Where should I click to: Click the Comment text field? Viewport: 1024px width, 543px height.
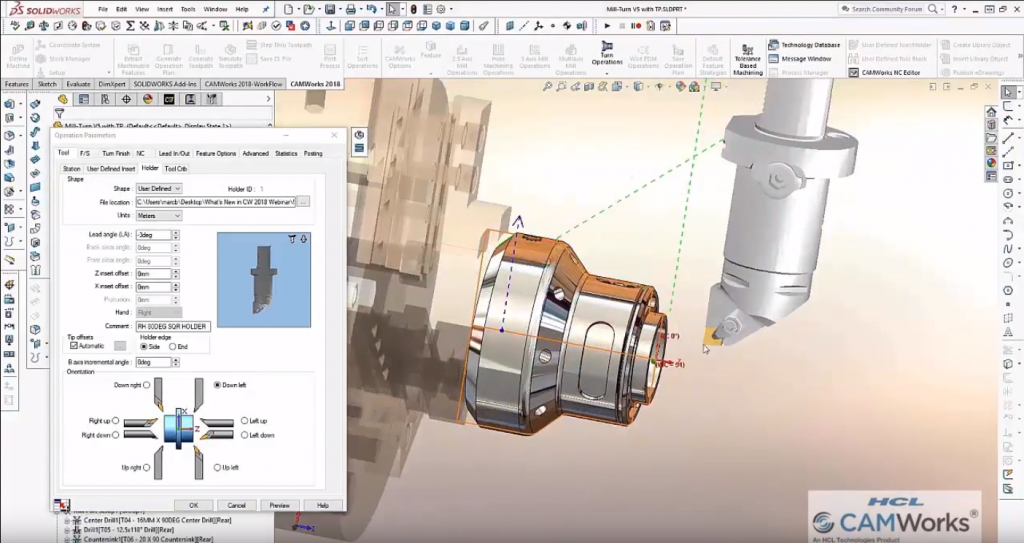click(172, 326)
